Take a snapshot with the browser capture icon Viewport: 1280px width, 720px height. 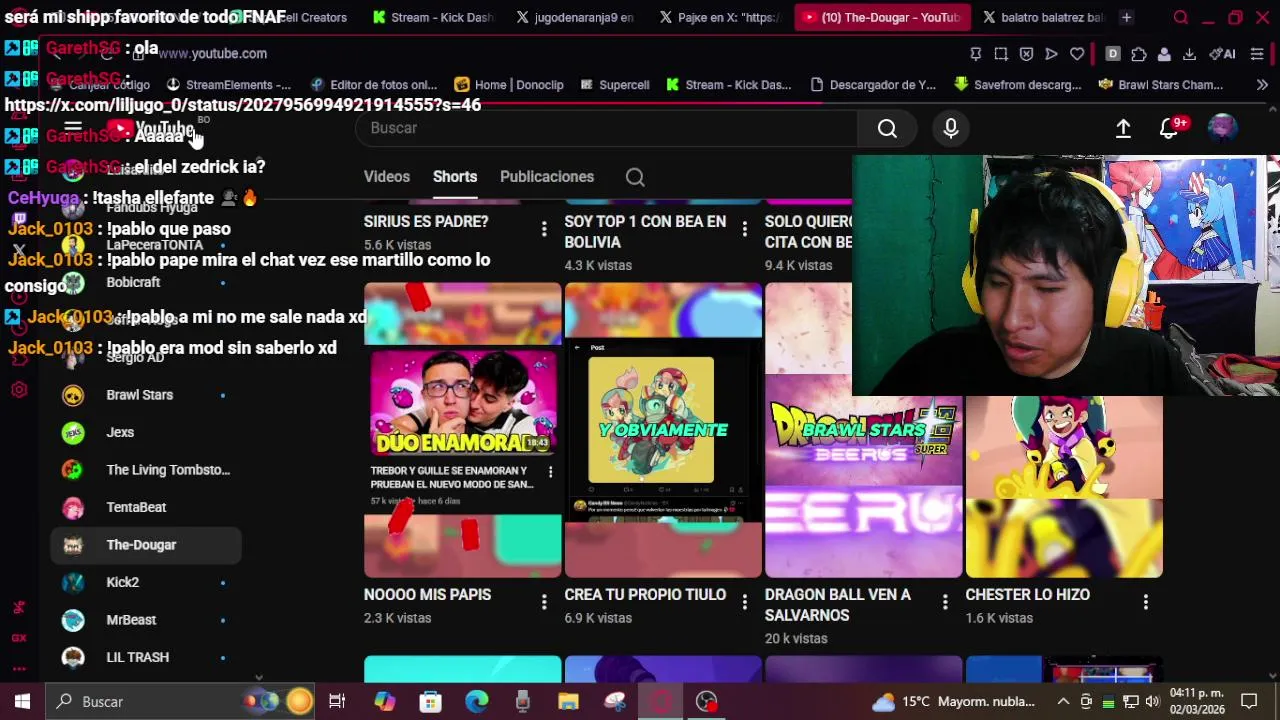point(1001,54)
